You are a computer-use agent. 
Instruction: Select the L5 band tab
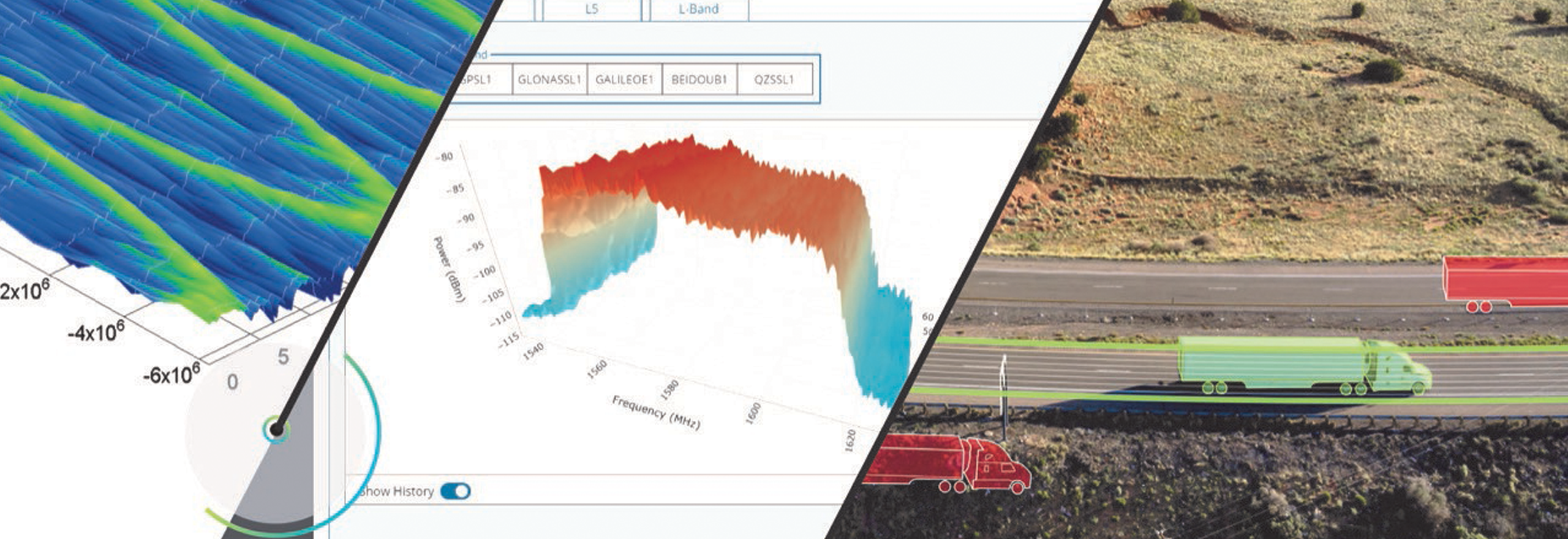pyautogui.click(x=592, y=9)
